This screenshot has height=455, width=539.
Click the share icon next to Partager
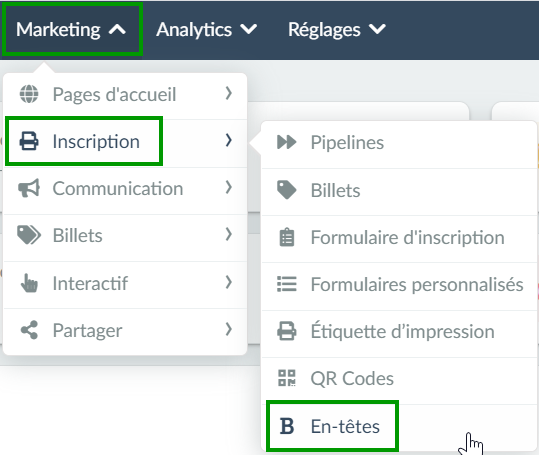(29, 330)
